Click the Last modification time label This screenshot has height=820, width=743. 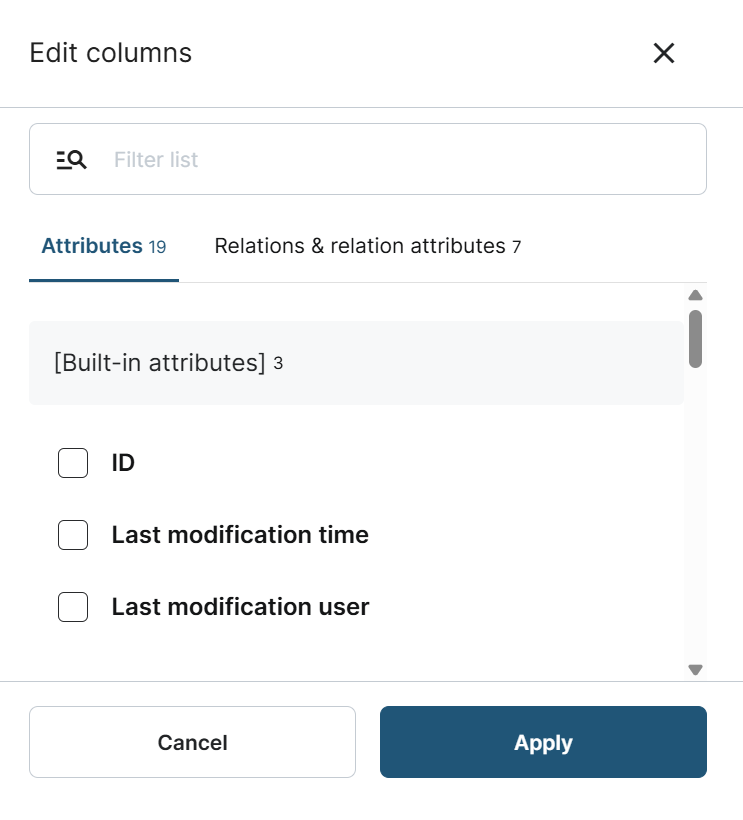pyautogui.click(x=240, y=535)
